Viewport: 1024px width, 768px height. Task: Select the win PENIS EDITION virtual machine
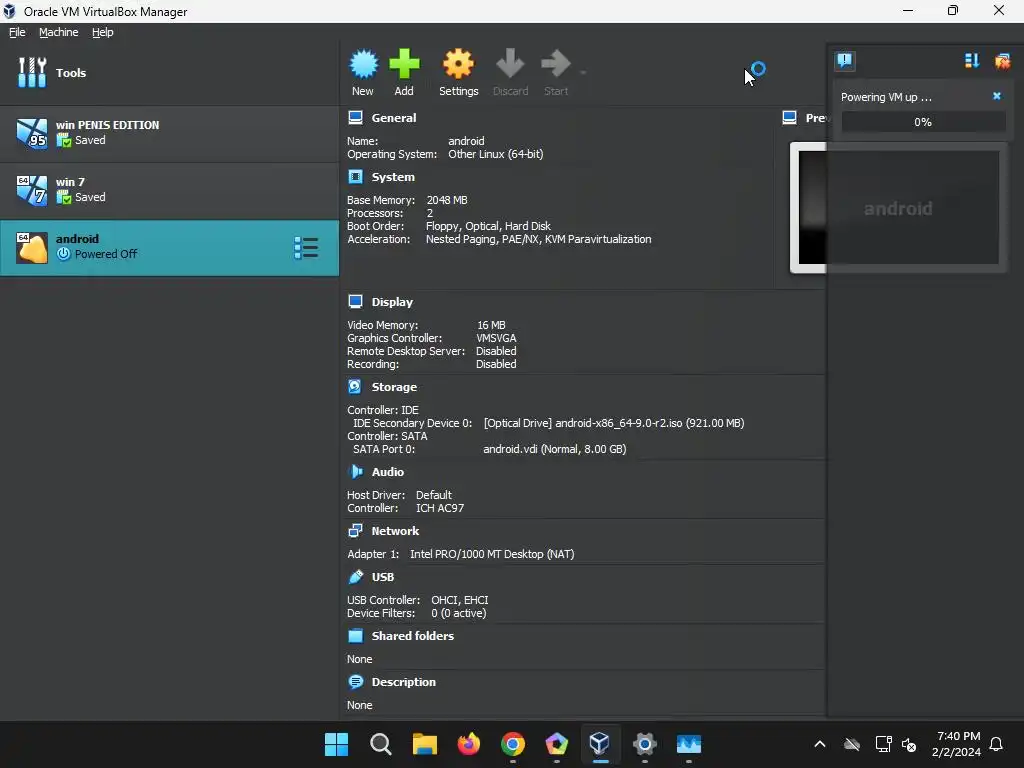point(169,133)
